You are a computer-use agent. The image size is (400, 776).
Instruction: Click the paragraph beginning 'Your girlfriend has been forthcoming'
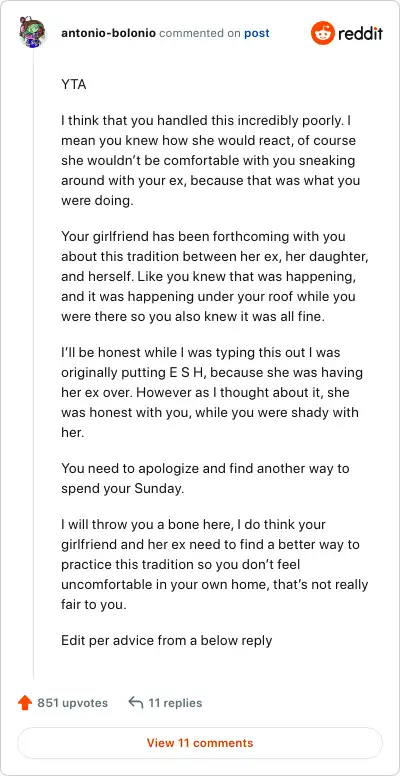(214, 277)
